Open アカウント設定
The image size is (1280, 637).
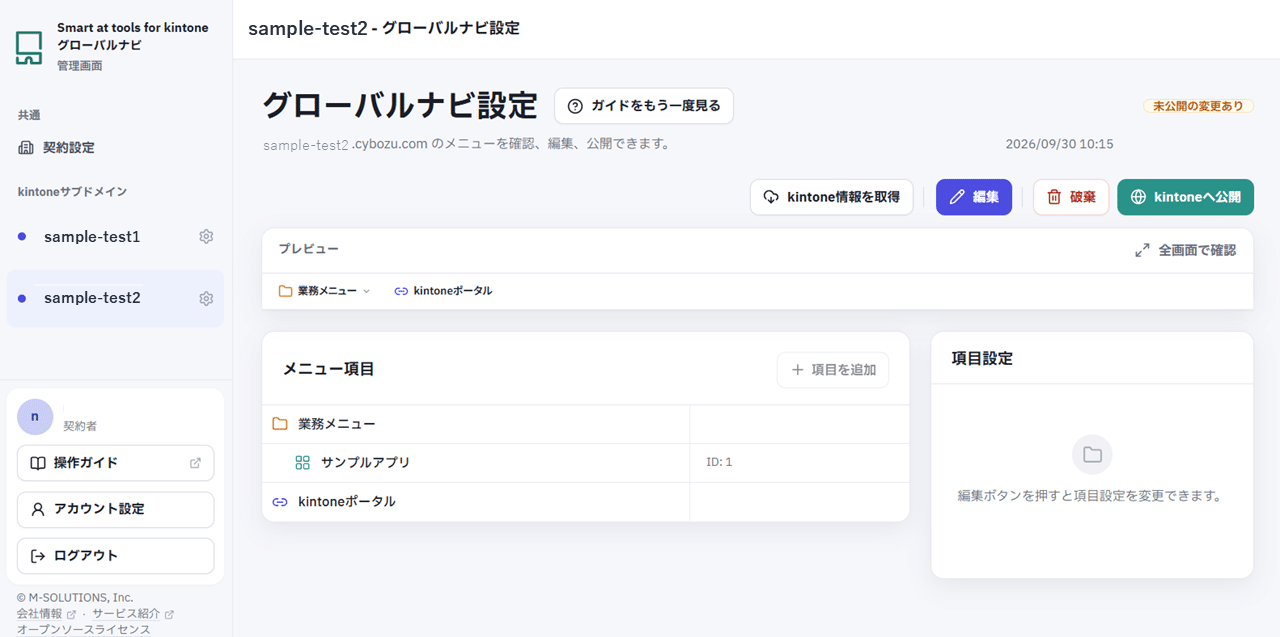click(x=116, y=509)
